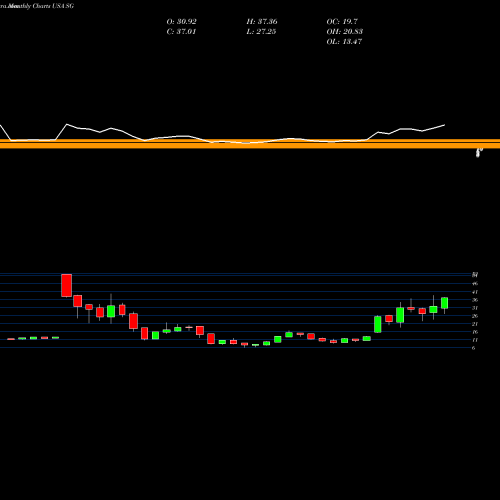Click the 'O: 30.92' open value
Image resolution: width=500 pixels, height=500 pixels.
(x=181, y=22)
